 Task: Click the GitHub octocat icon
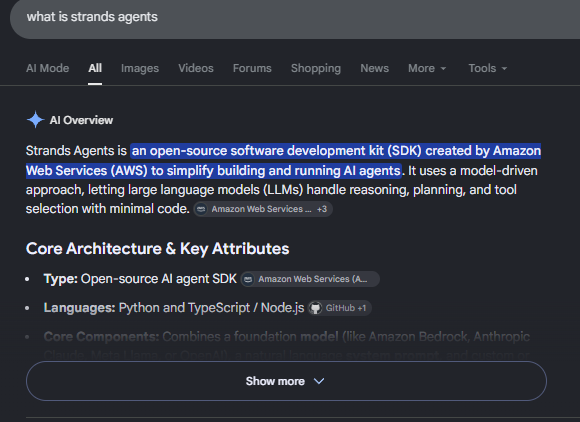pyautogui.click(x=316, y=308)
